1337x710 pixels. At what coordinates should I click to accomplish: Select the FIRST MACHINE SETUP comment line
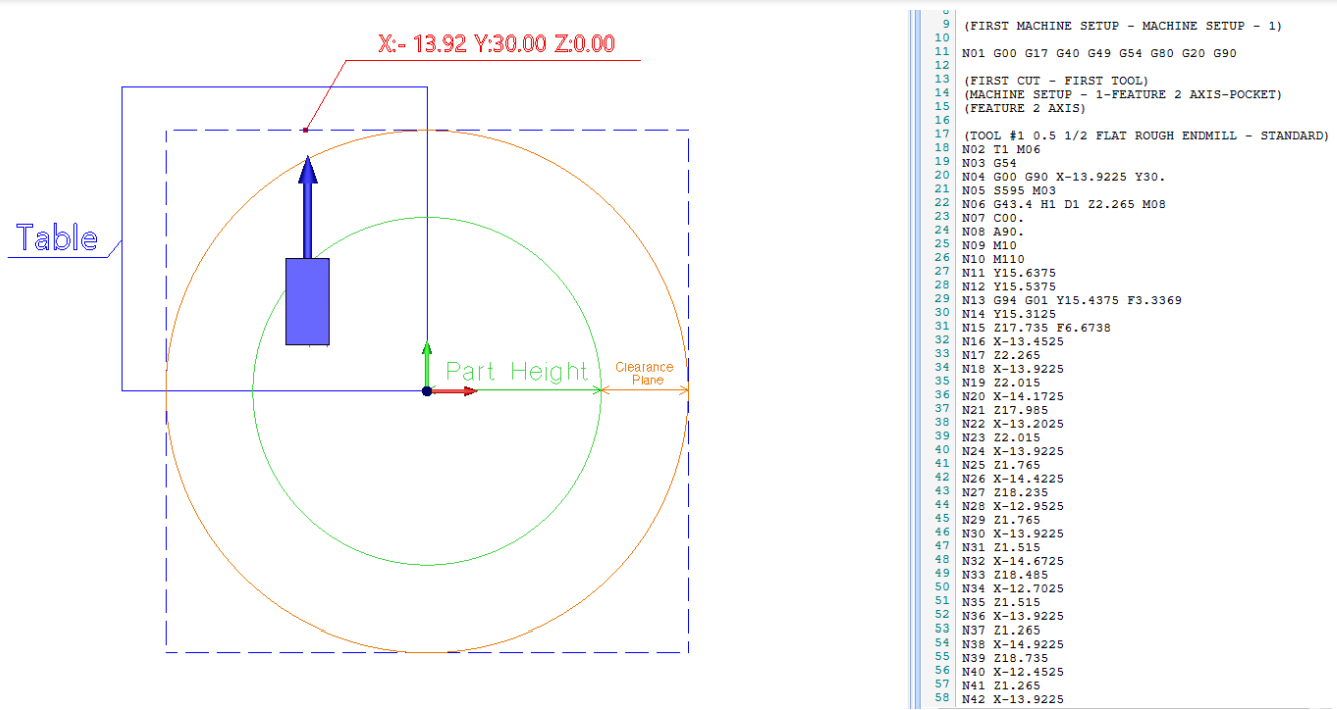(x=1123, y=25)
